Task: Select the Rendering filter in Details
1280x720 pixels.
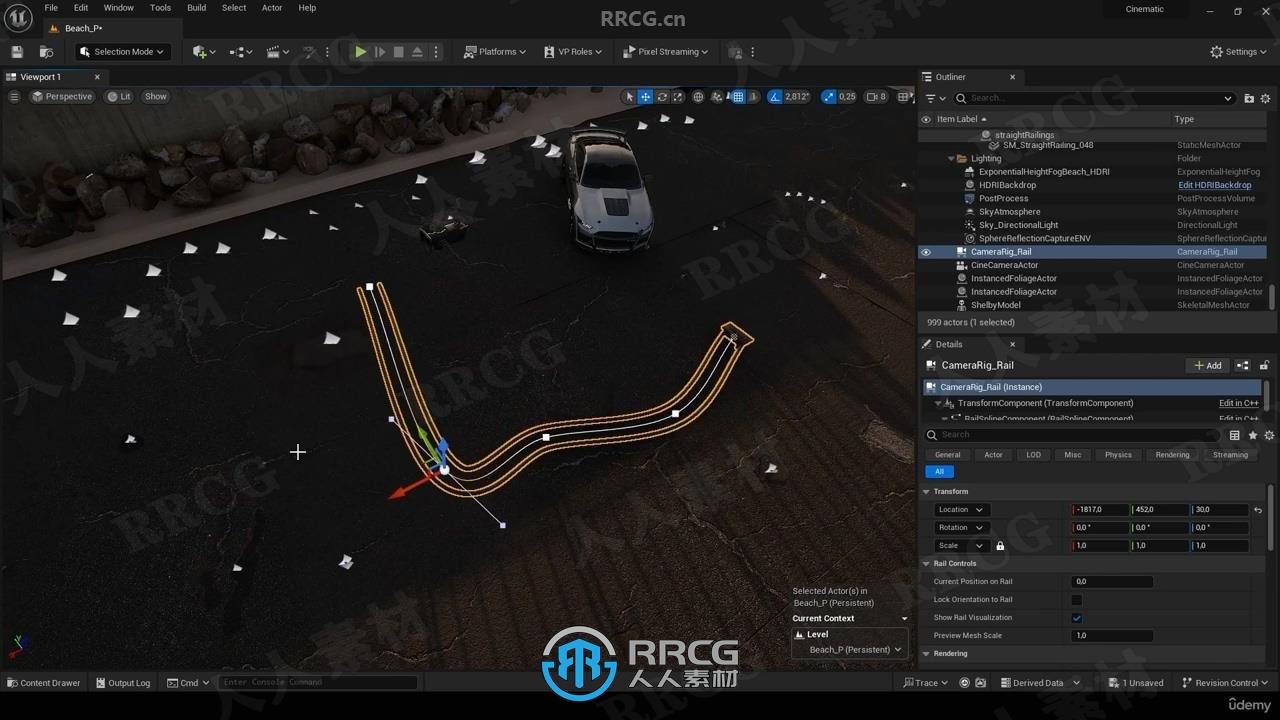Action: click(x=1172, y=455)
